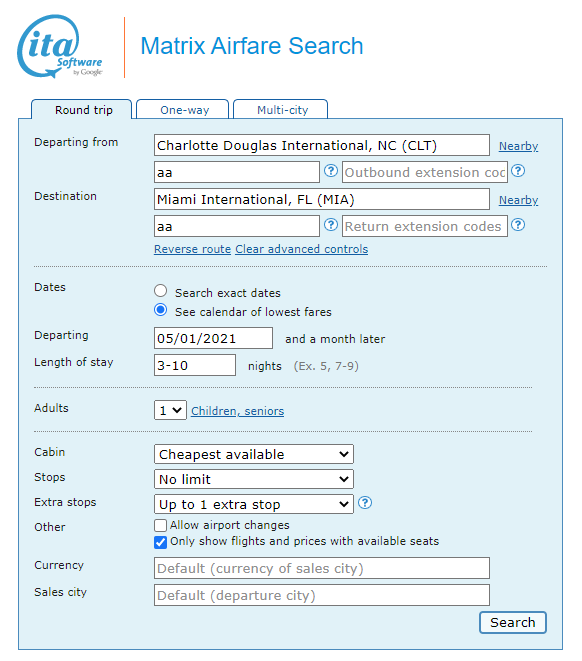Image resolution: width=582 pixels, height=661 pixels.
Task: Open help icon next to Extra stops
Action: [365, 502]
